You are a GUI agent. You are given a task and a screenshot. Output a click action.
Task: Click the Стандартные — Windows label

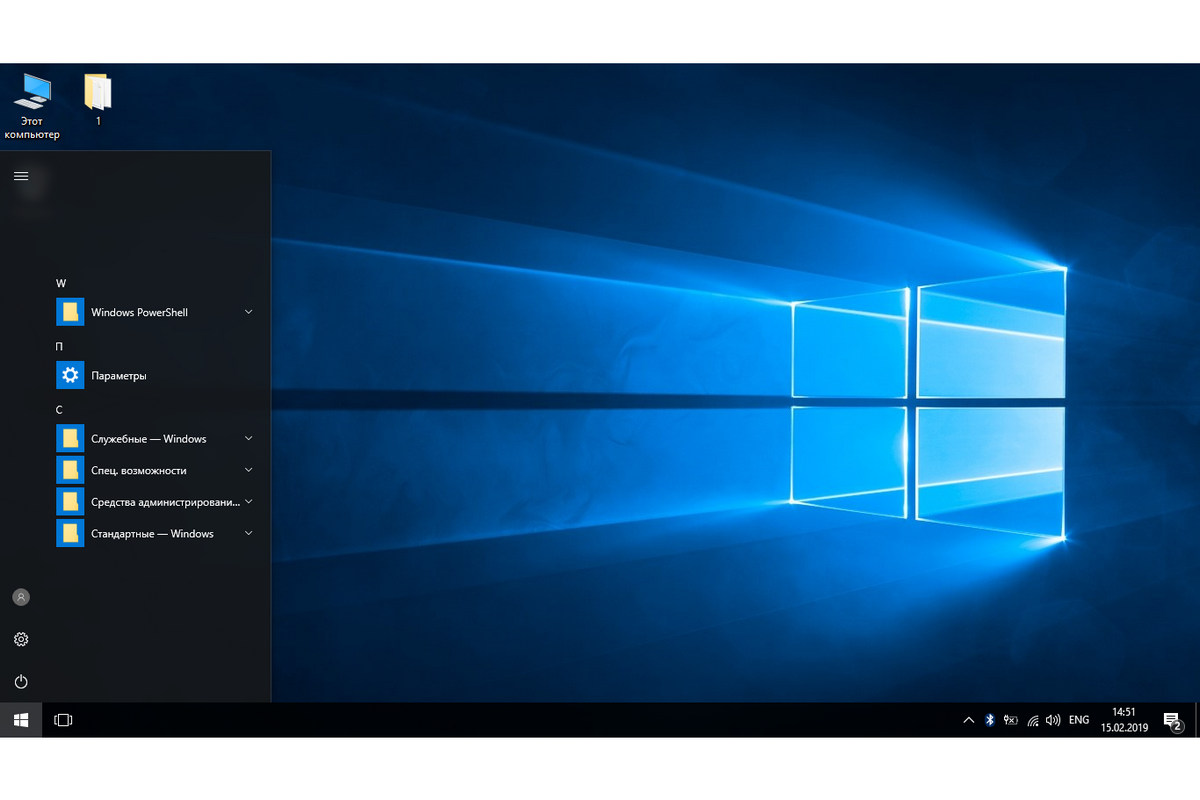click(152, 534)
